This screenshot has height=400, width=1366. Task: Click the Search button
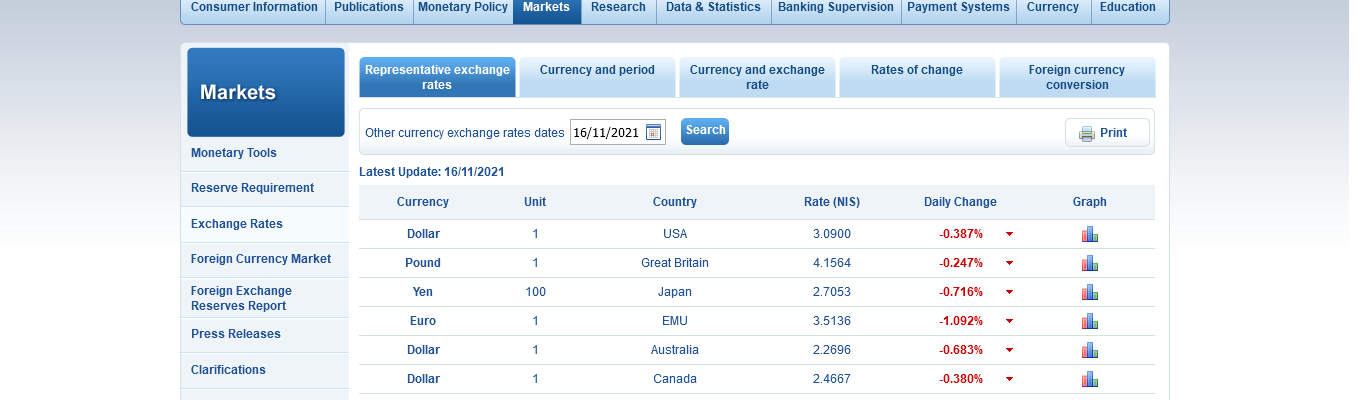(x=705, y=131)
